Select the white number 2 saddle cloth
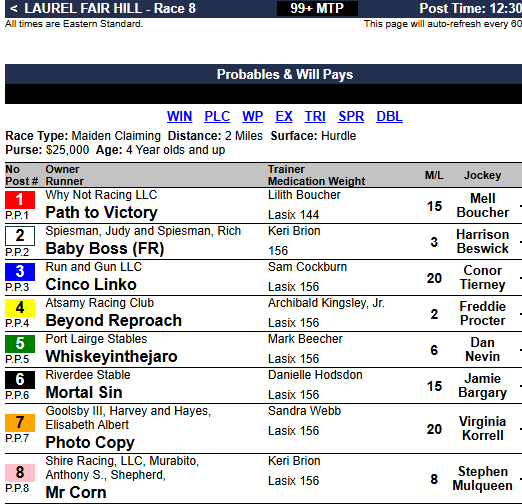Screen dimensions: 522x504 pyautogui.click(x=20, y=236)
